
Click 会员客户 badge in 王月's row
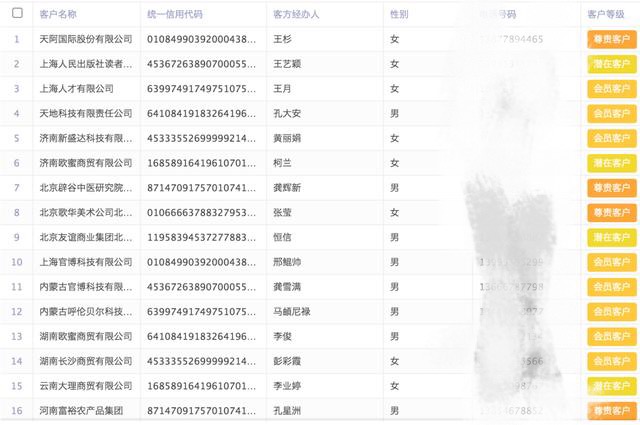pyautogui.click(x=611, y=89)
